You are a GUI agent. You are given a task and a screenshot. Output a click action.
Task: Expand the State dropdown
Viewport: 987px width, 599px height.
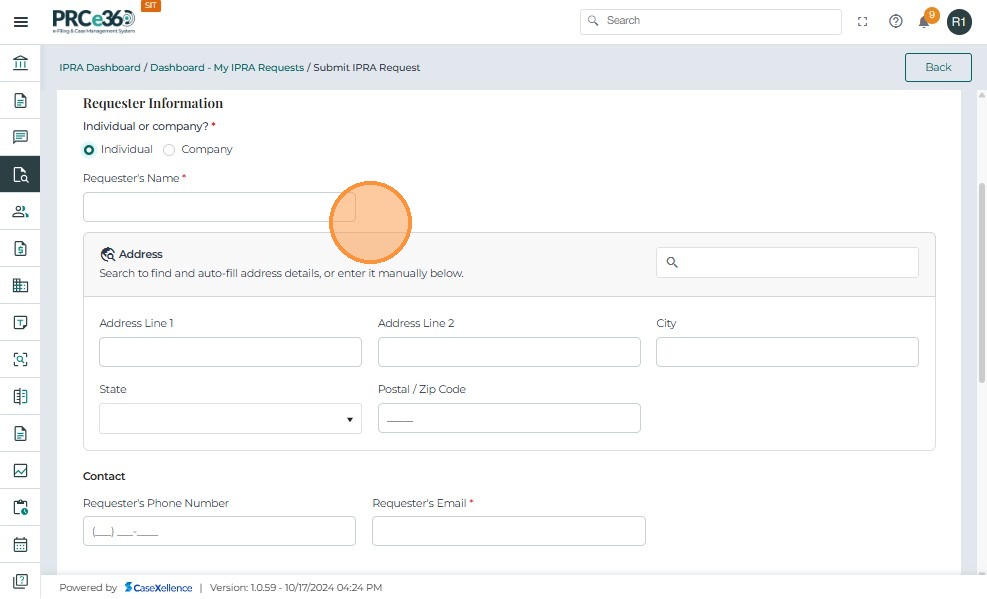(230, 419)
